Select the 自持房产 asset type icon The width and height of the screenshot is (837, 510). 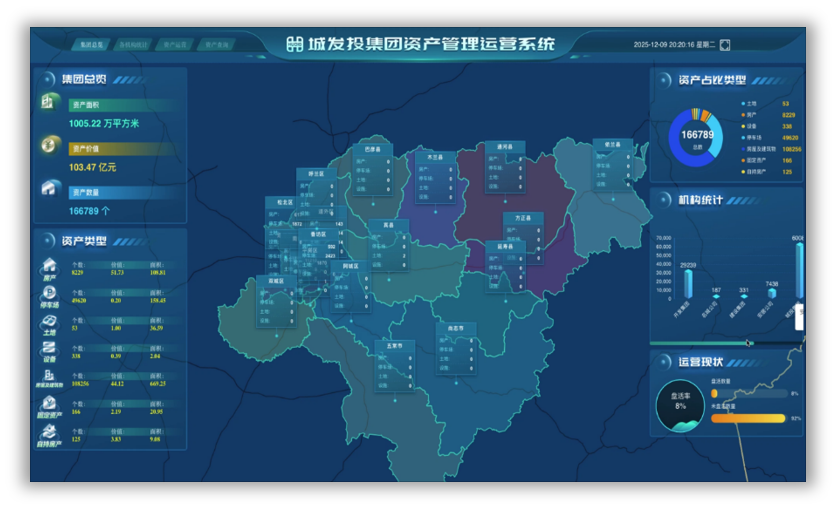(x=49, y=433)
